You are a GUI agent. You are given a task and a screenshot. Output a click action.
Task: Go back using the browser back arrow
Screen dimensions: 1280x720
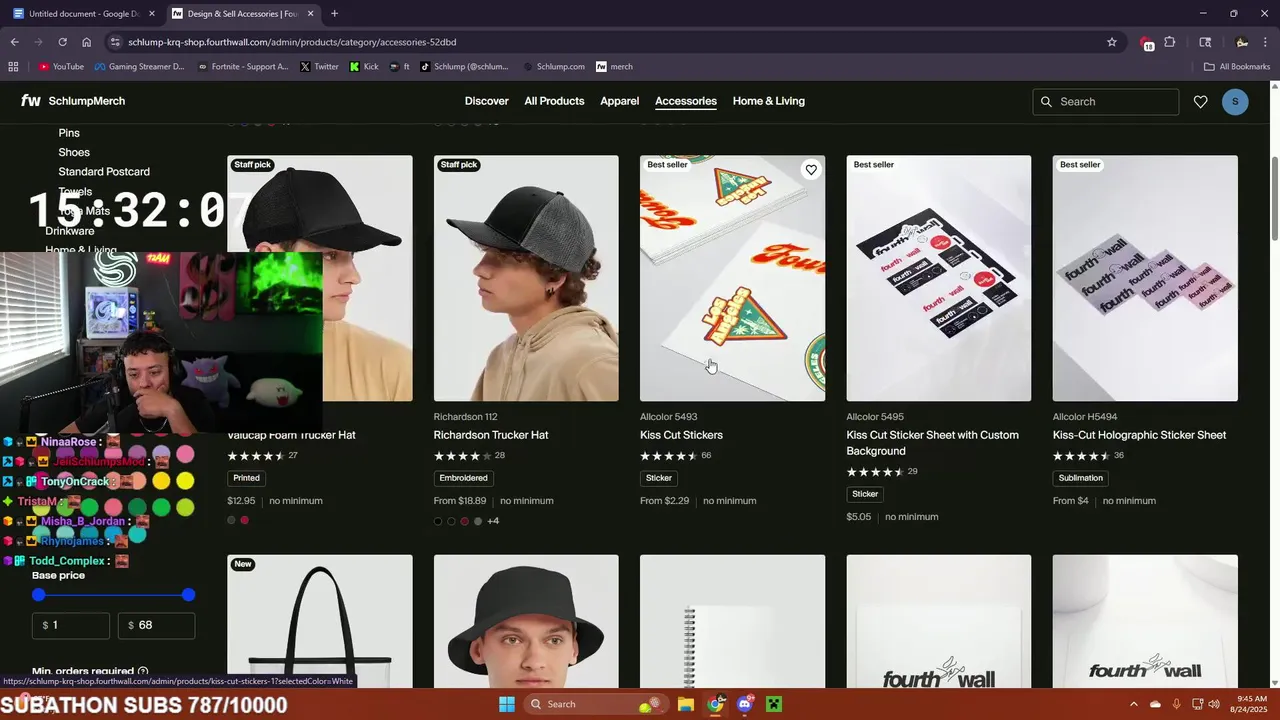[x=14, y=42]
